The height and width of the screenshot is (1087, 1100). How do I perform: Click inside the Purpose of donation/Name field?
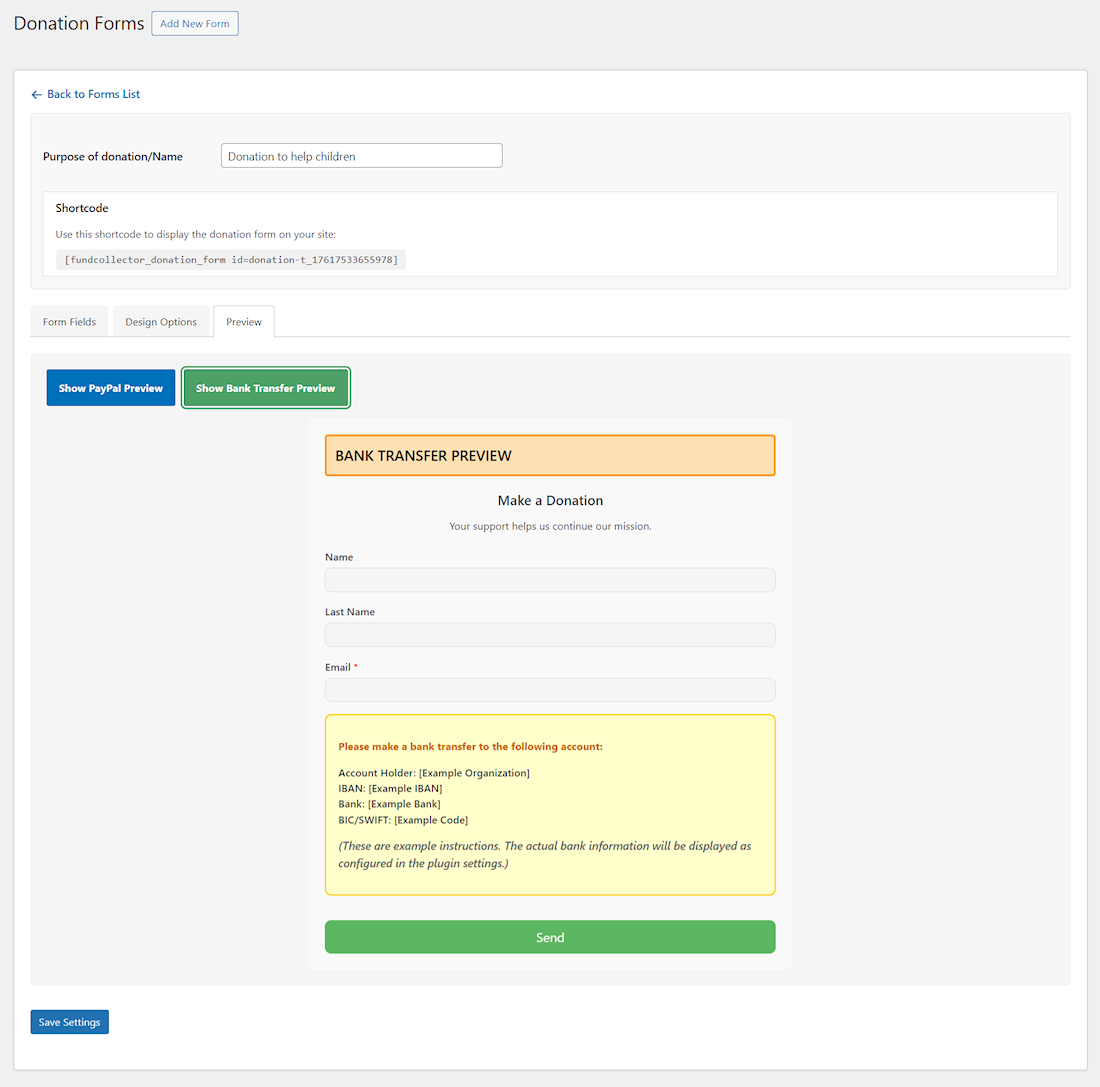pyautogui.click(x=361, y=155)
